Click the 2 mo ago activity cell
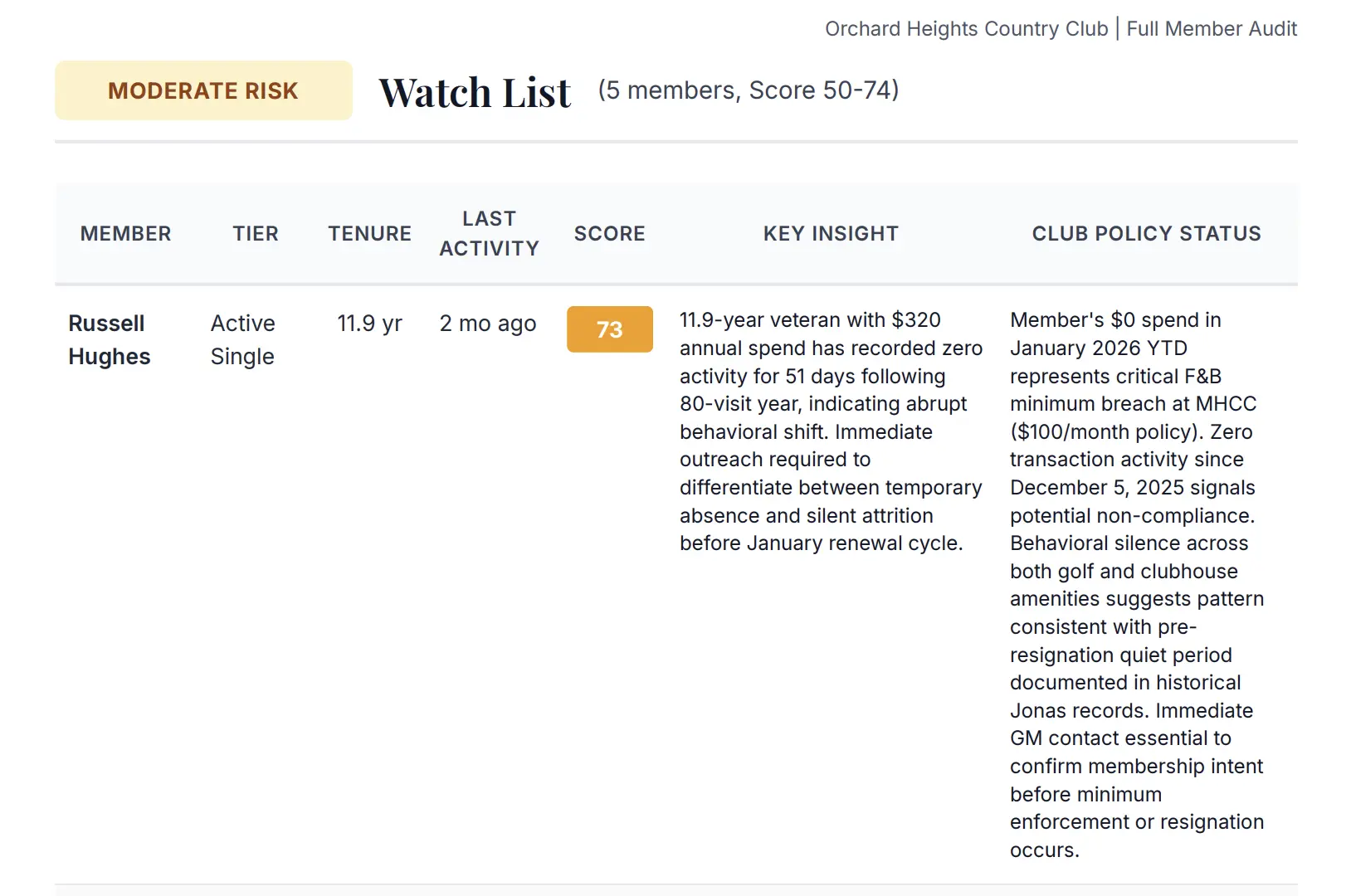 488,324
